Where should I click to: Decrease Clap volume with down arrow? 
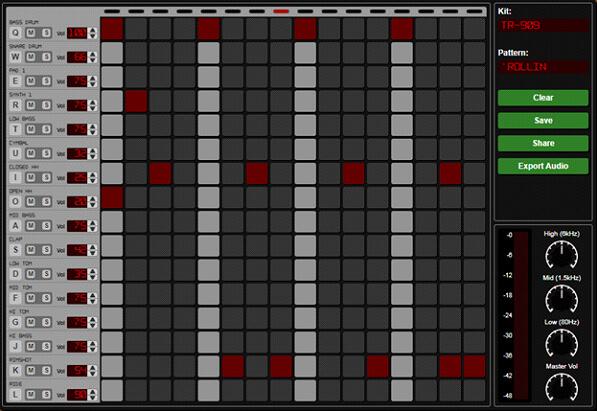(93, 253)
